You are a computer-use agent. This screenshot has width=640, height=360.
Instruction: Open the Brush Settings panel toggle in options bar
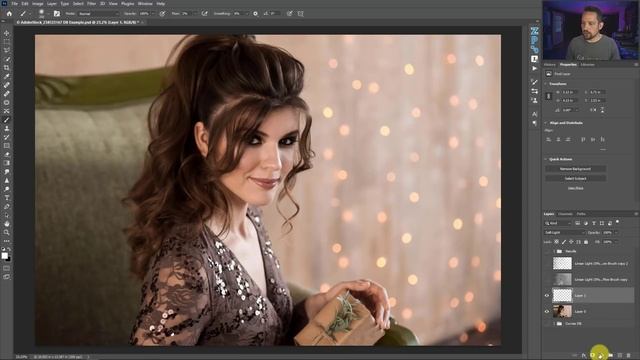(57, 13)
